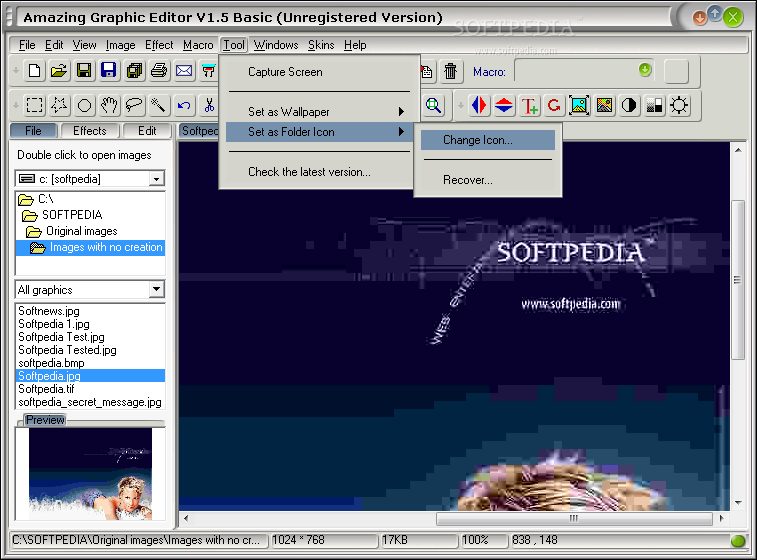Switch to the Effects side panel tab
Viewport: 757px width, 560px height.
tap(89, 131)
